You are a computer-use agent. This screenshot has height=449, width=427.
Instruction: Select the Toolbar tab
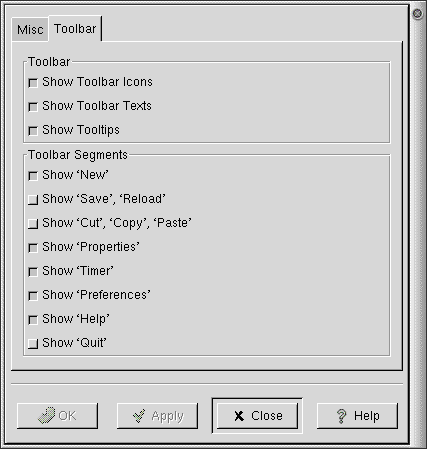[75, 29]
